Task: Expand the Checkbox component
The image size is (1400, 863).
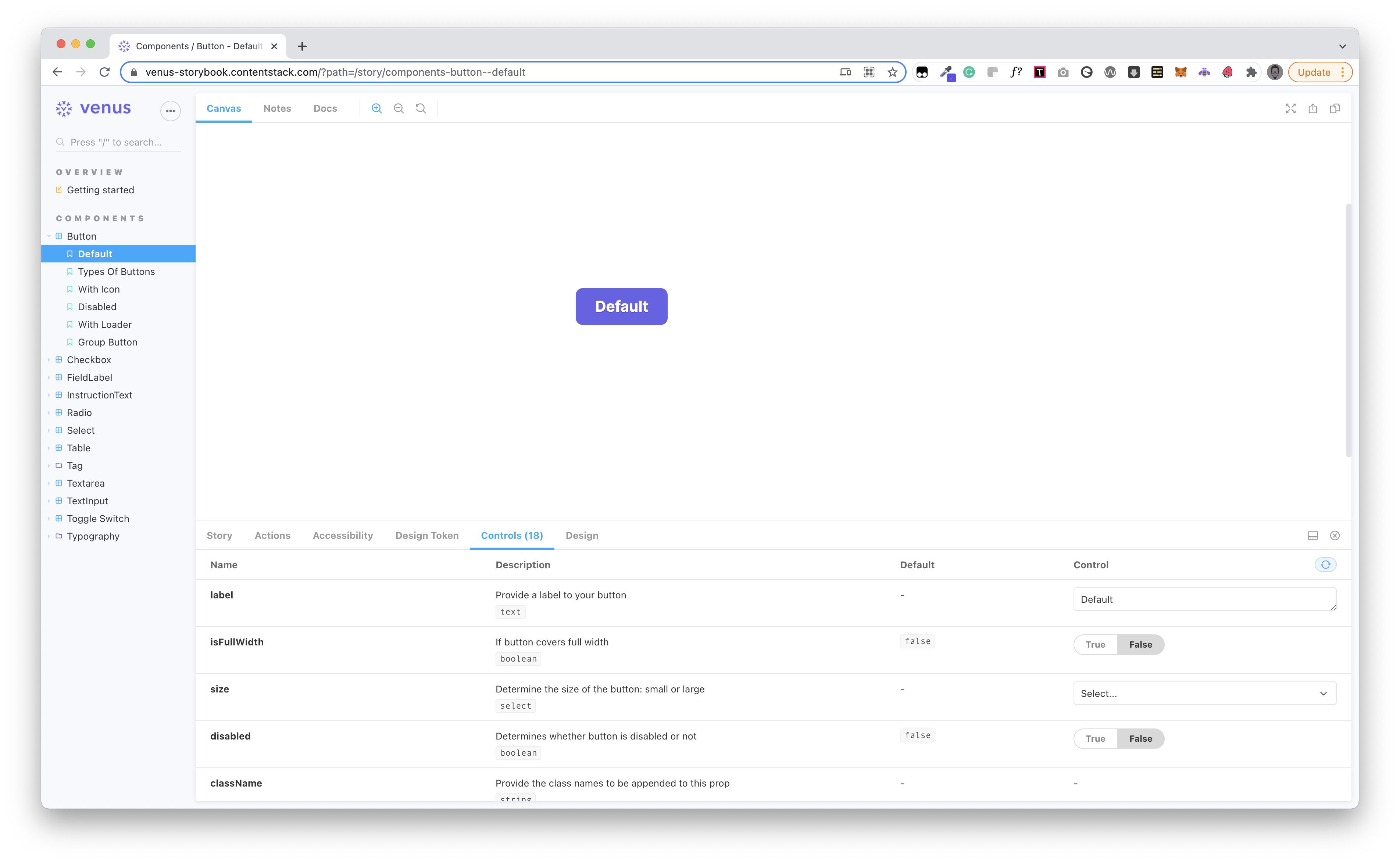Action: point(49,359)
